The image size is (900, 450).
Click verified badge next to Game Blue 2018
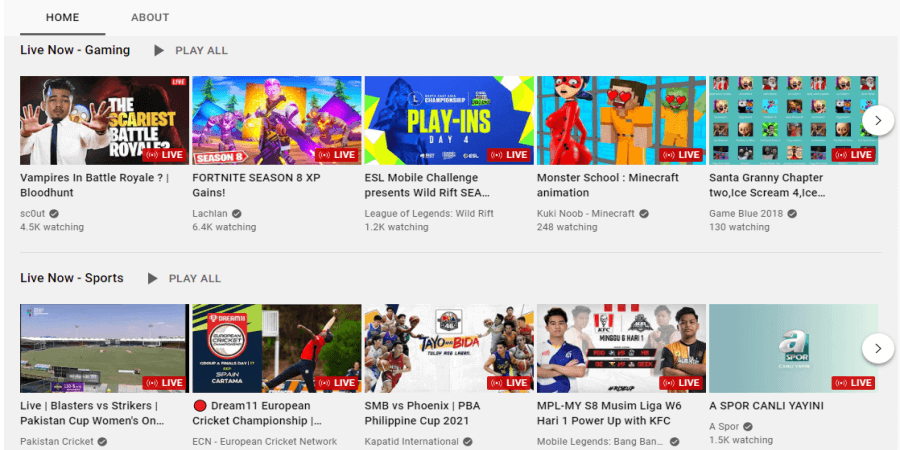(x=792, y=214)
